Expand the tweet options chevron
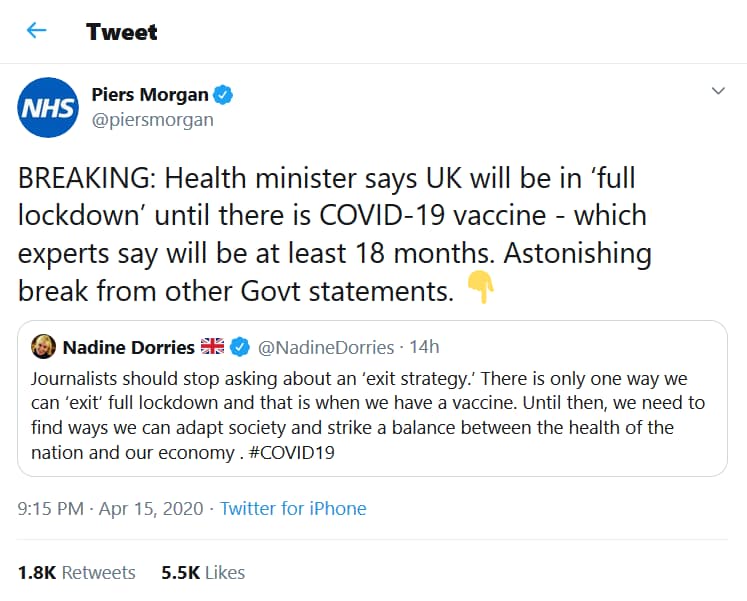 point(717,91)
